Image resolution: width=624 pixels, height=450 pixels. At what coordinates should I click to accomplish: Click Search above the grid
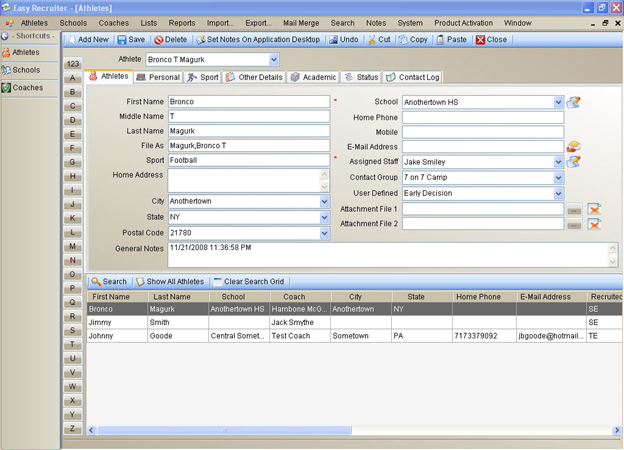109,282
